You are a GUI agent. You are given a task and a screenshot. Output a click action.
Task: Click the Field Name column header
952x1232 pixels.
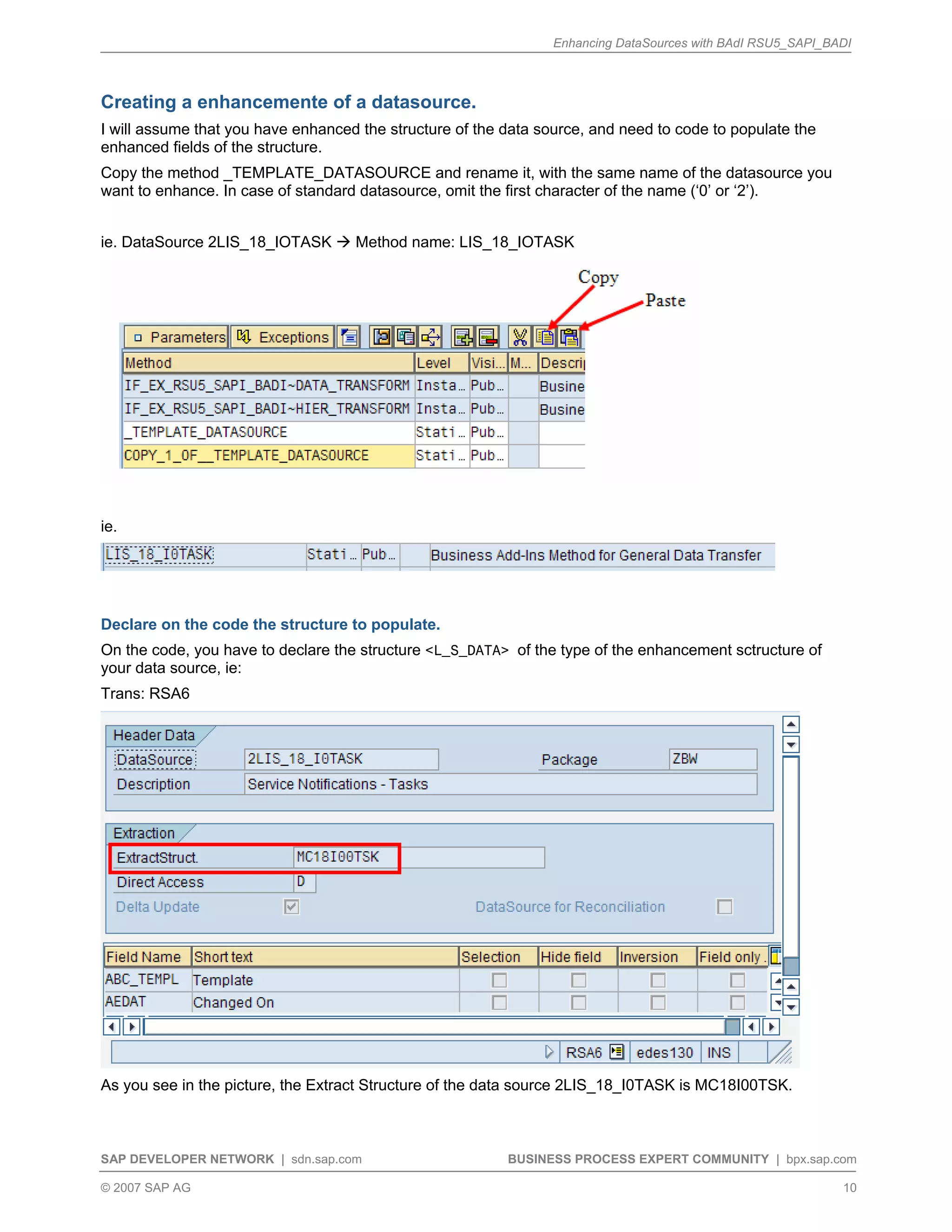click(148, 957)
